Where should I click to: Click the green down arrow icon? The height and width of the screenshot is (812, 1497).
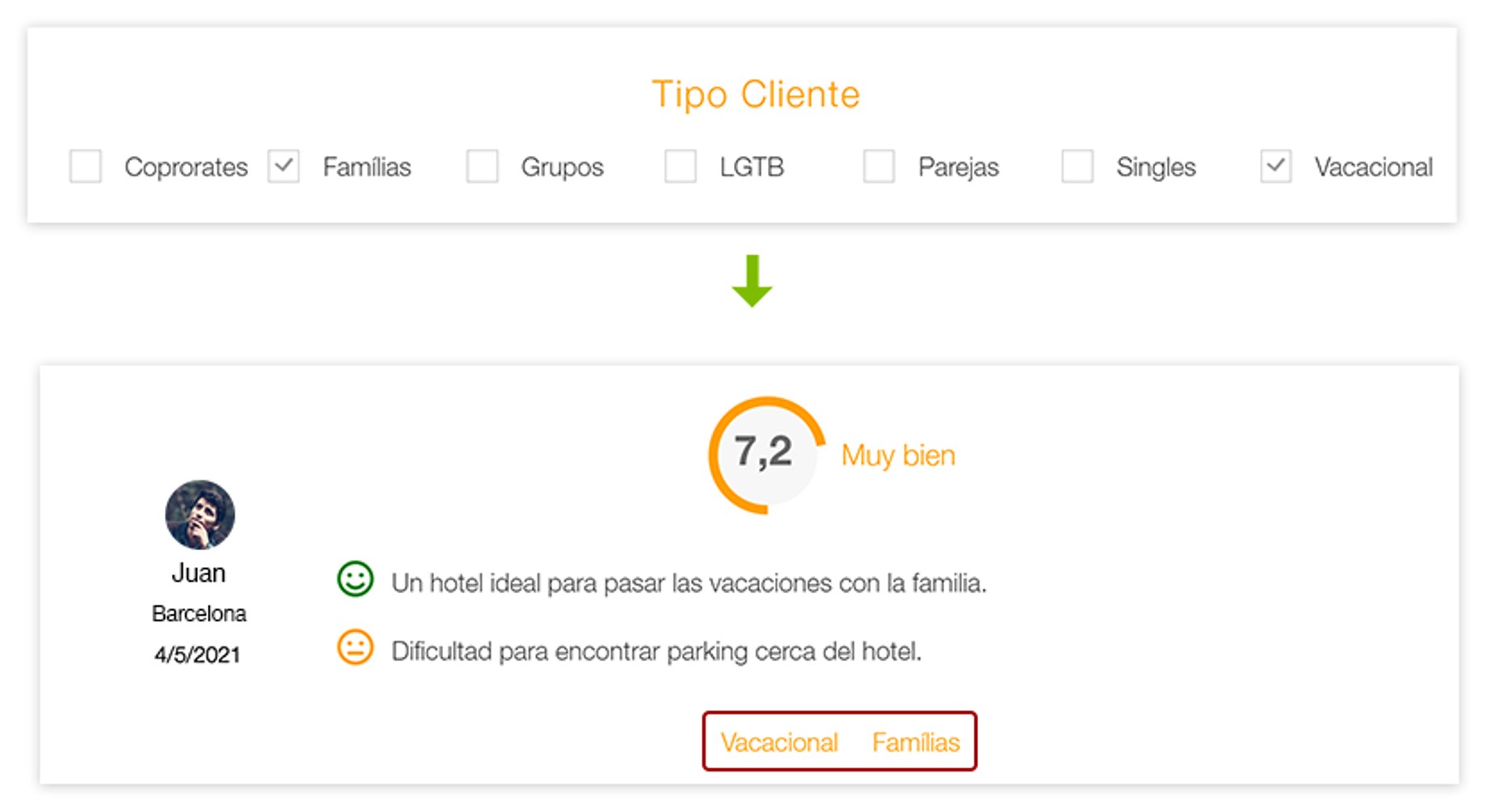point(753,281)
